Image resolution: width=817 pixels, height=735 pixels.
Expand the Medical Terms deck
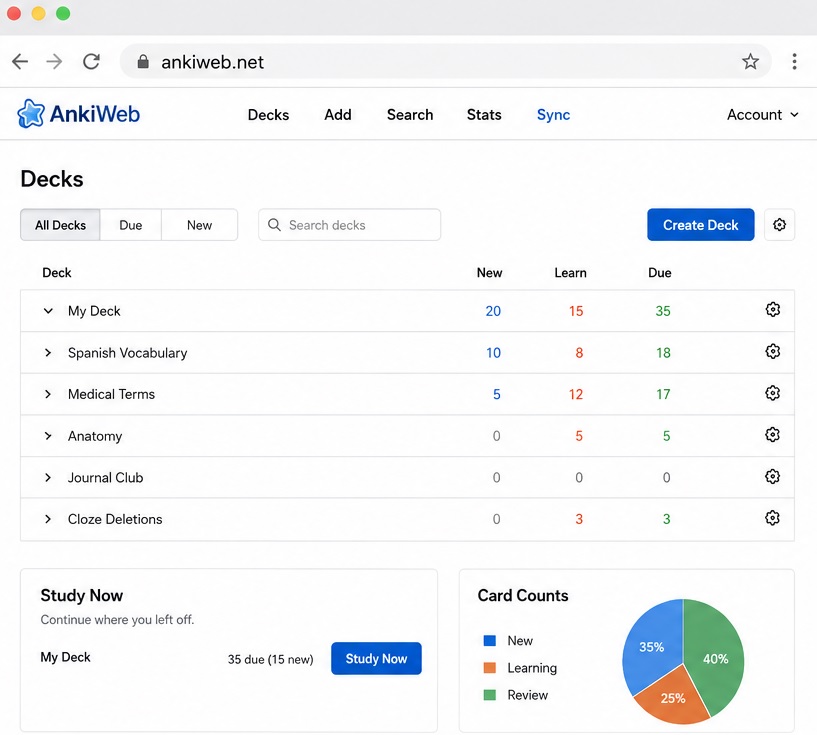tap(48, 394)
